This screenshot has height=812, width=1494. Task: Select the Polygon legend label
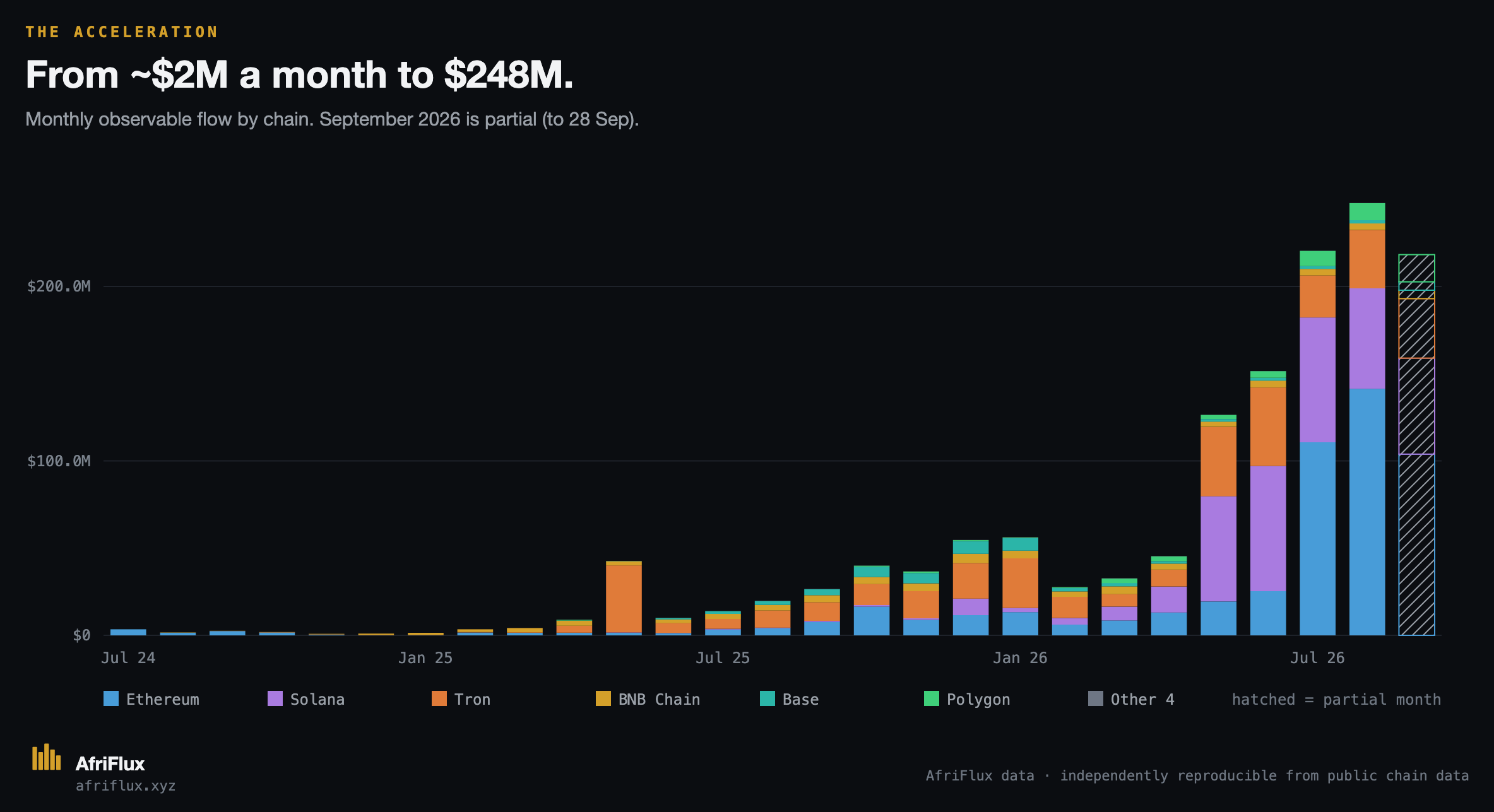[x=978, y=699]
